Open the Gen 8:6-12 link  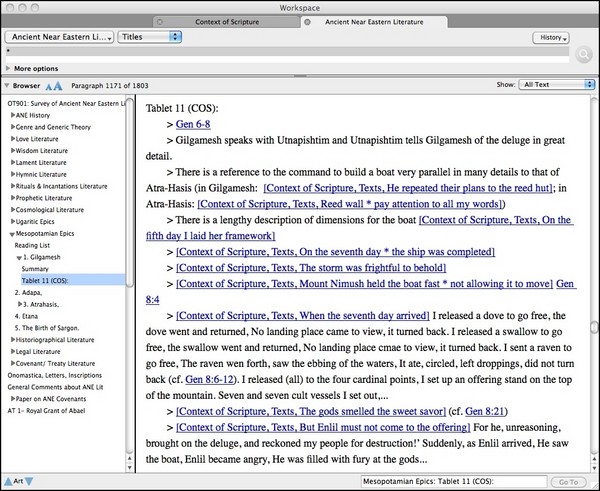[x=209, y=379]
